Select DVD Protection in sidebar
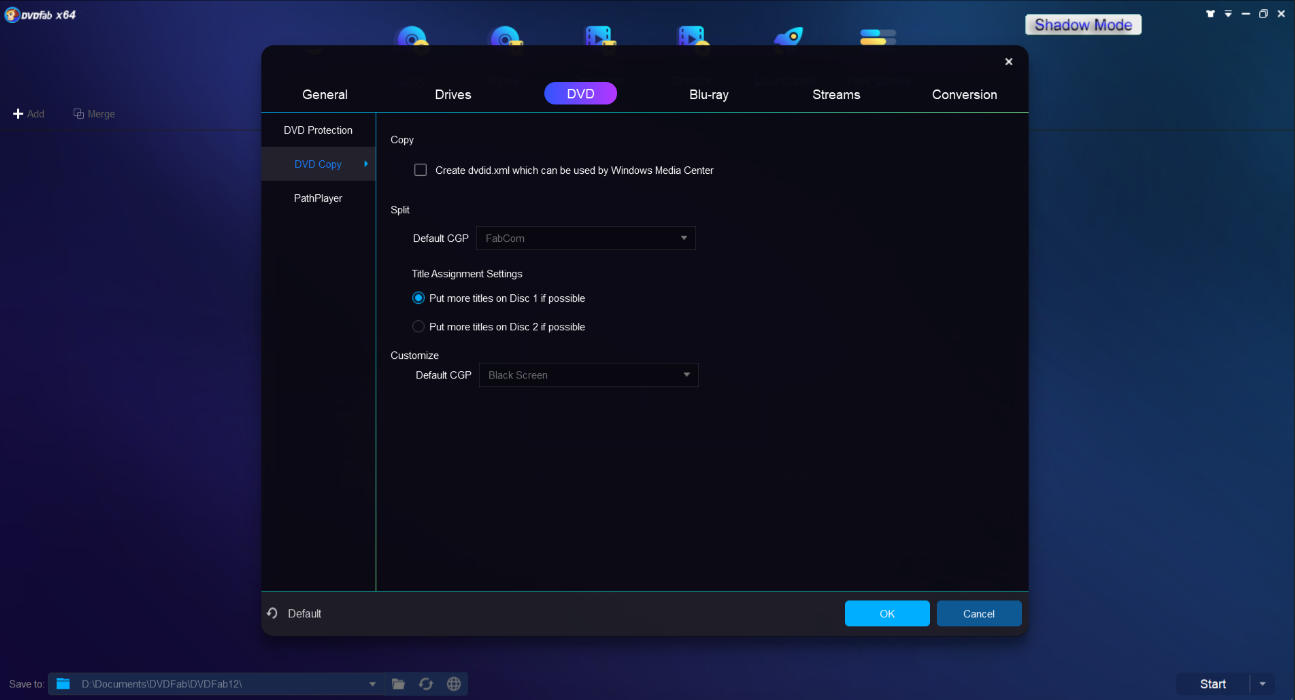Image resolution: width=1295 pixels, height=700 pixels. [318, 130]
